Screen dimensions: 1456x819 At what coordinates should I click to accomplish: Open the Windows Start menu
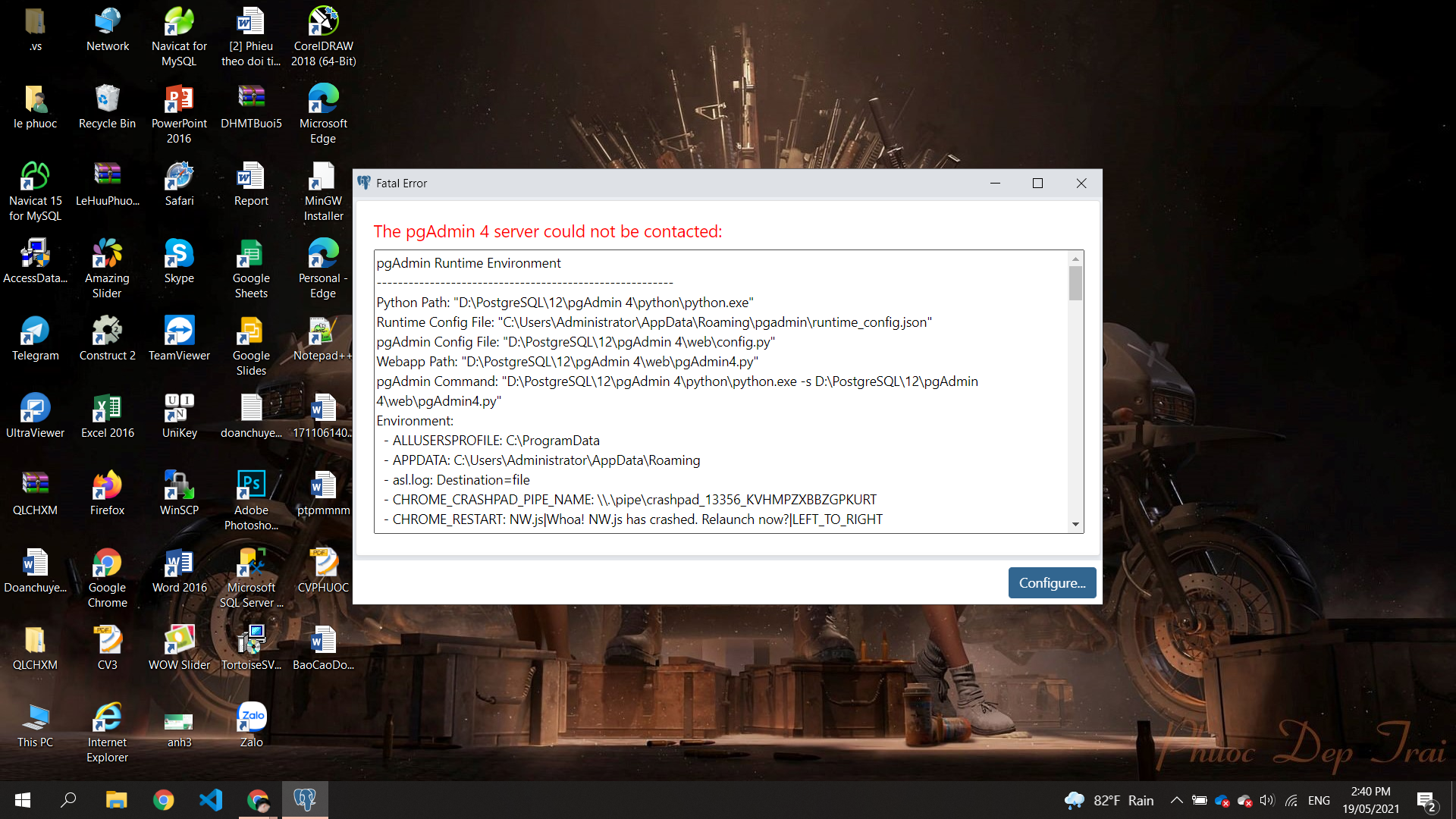click(23, 799)
